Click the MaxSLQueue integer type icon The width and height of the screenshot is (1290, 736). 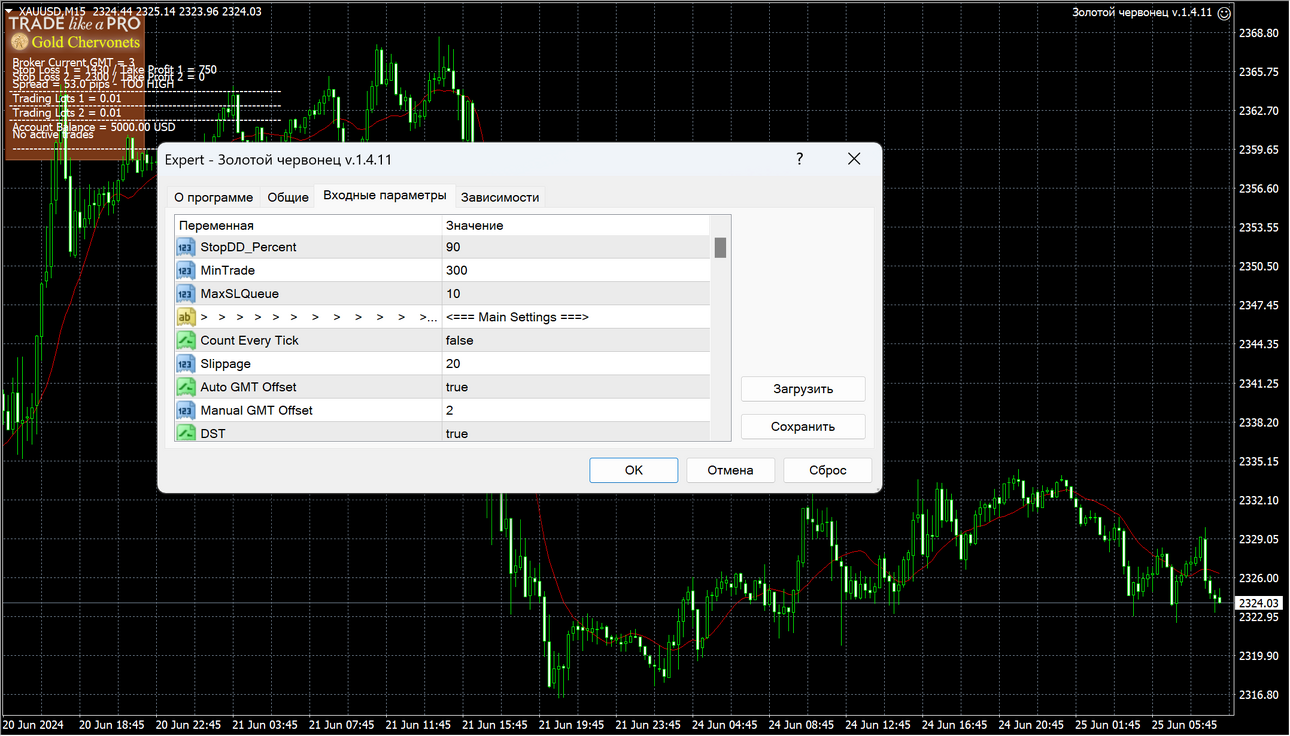(x=185, y=294)
